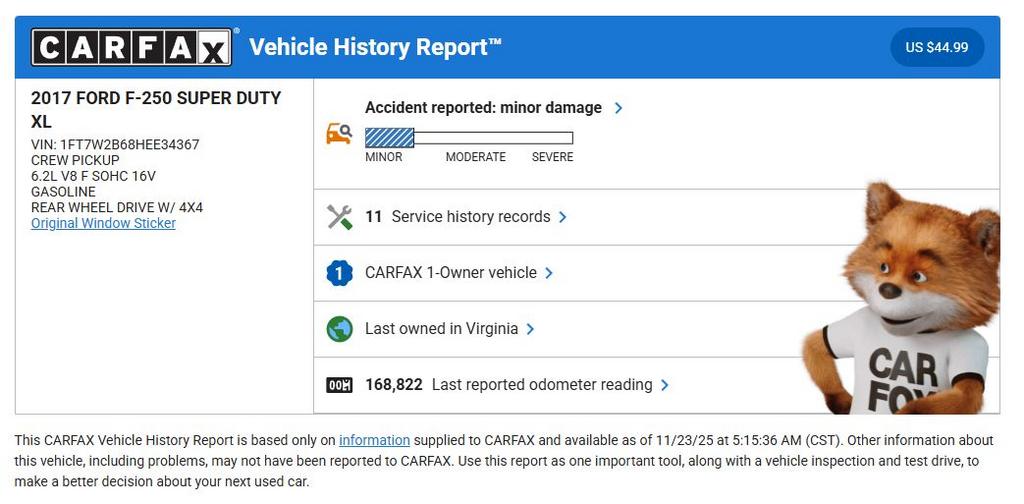
Task: Follow the "information" hyperlink in disclaimer
Action: pos(374,440)
